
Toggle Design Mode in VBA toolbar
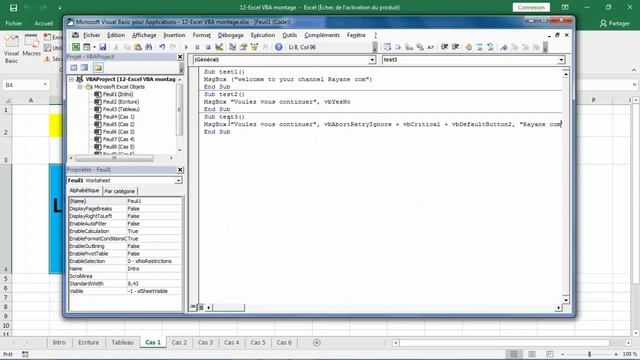tap(219, 47)
